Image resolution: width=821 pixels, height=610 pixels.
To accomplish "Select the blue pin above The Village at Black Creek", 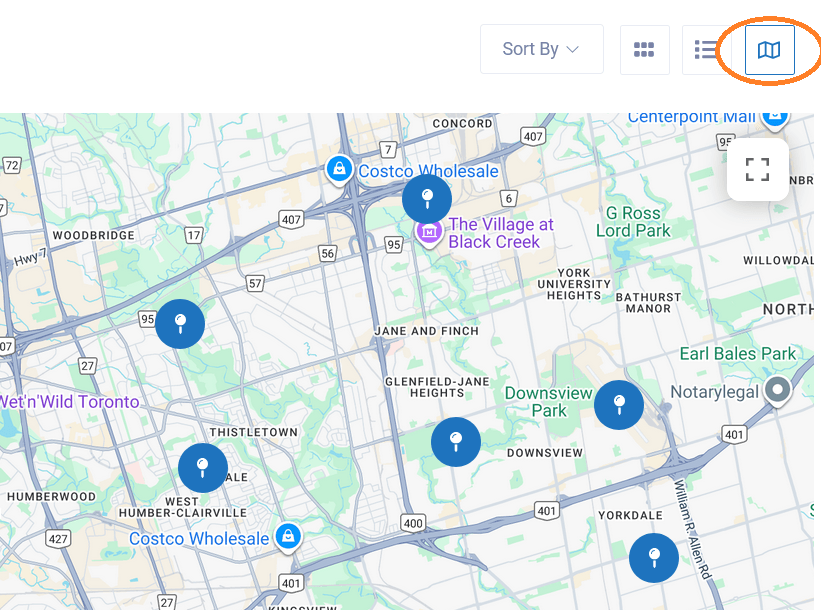I will pyautogui.click(x=427, y=198).
